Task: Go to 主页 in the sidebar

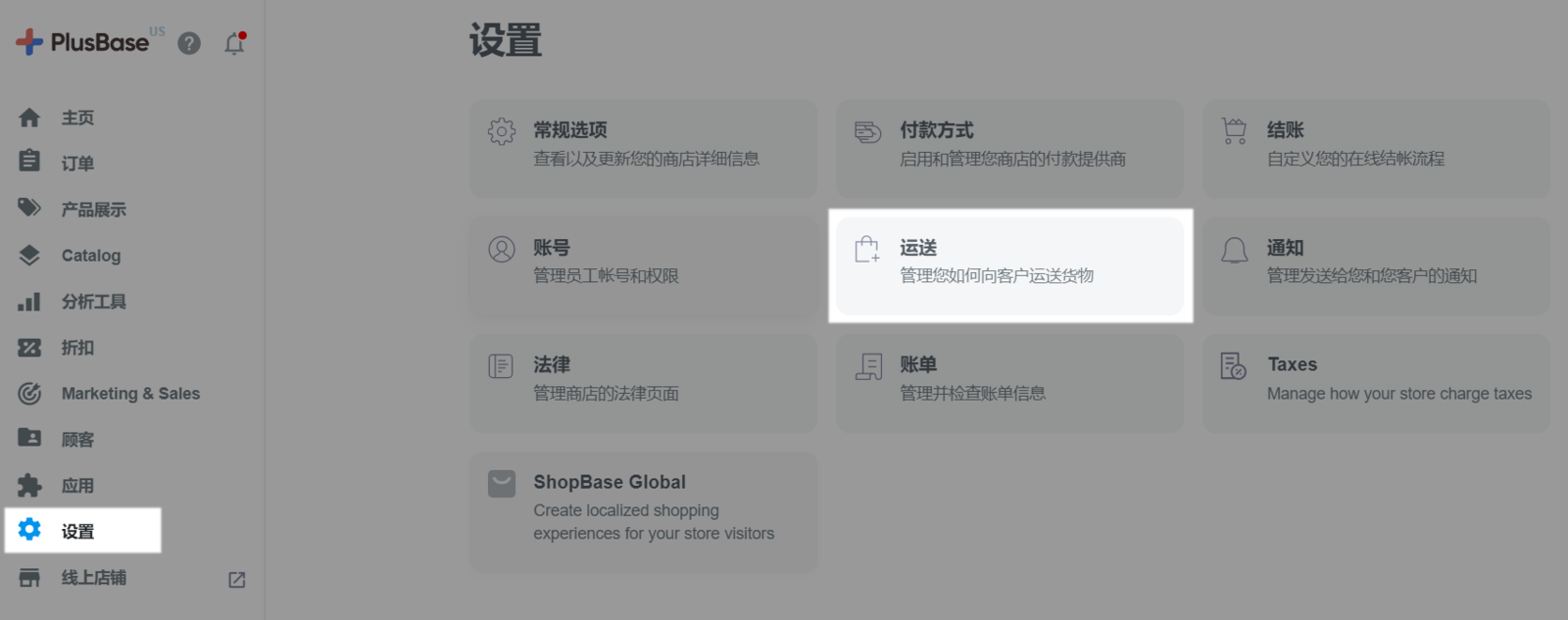Action: (x=78, y=118)
